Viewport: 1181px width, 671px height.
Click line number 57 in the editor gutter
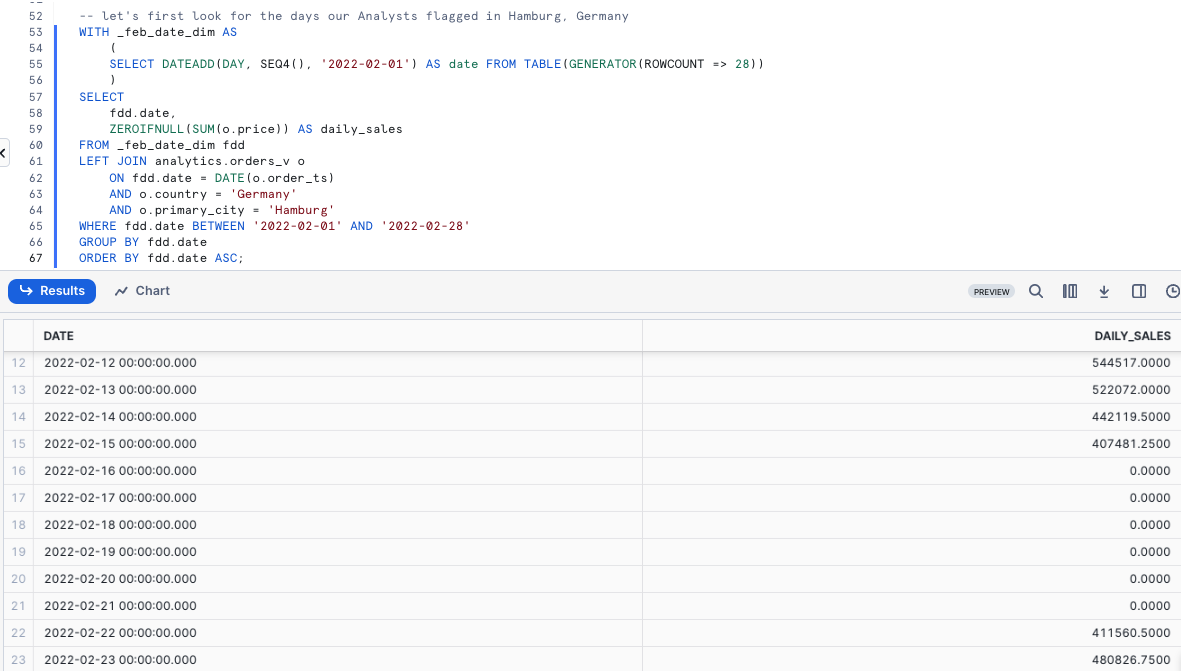(x=36, y=97)
